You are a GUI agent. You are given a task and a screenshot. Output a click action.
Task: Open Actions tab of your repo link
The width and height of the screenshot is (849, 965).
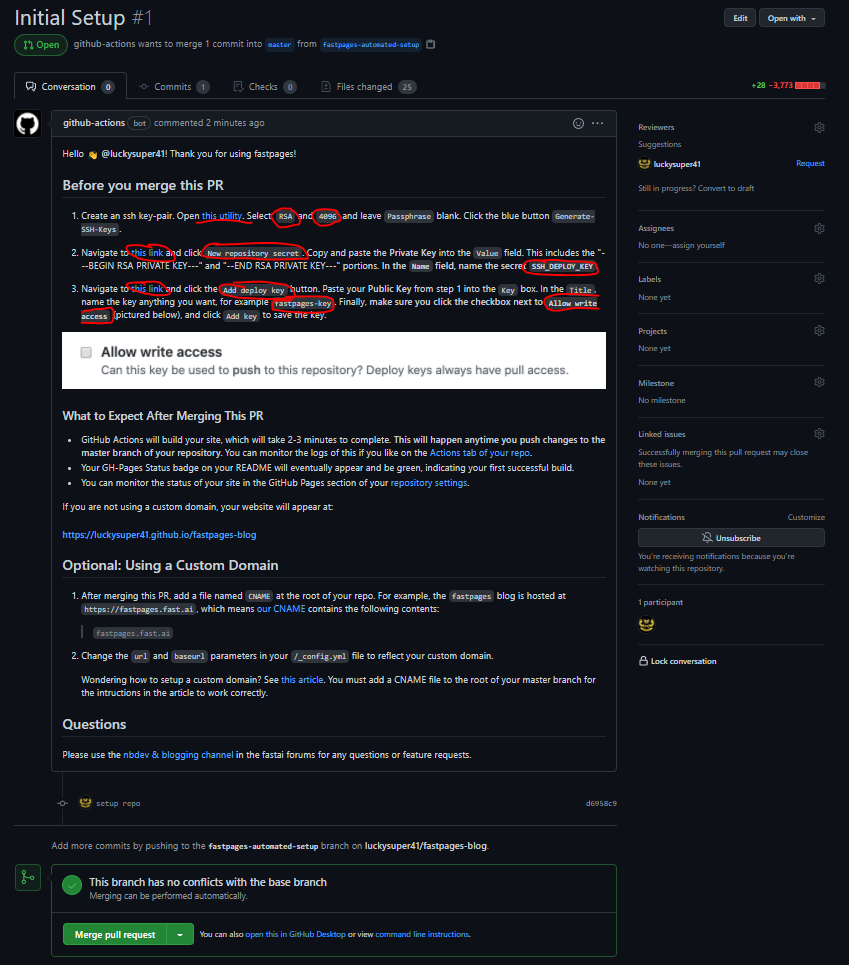(x=479, y=453)
